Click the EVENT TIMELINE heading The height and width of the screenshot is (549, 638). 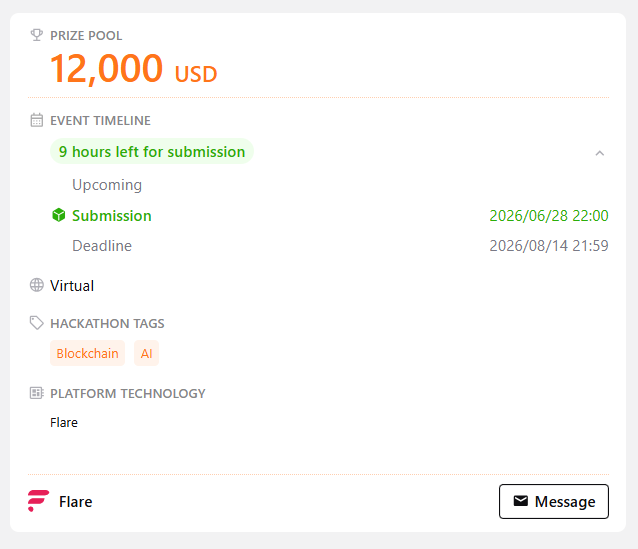101,120
